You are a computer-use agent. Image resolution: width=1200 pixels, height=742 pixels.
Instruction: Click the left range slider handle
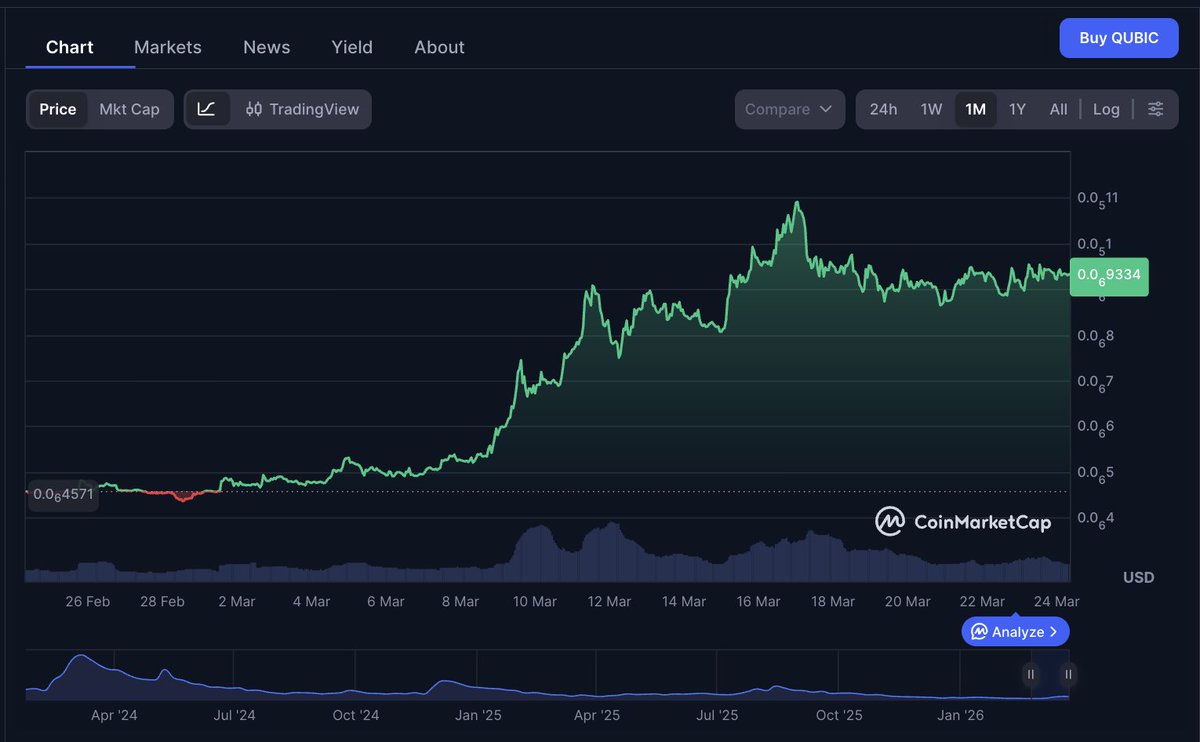(1031, 674)
